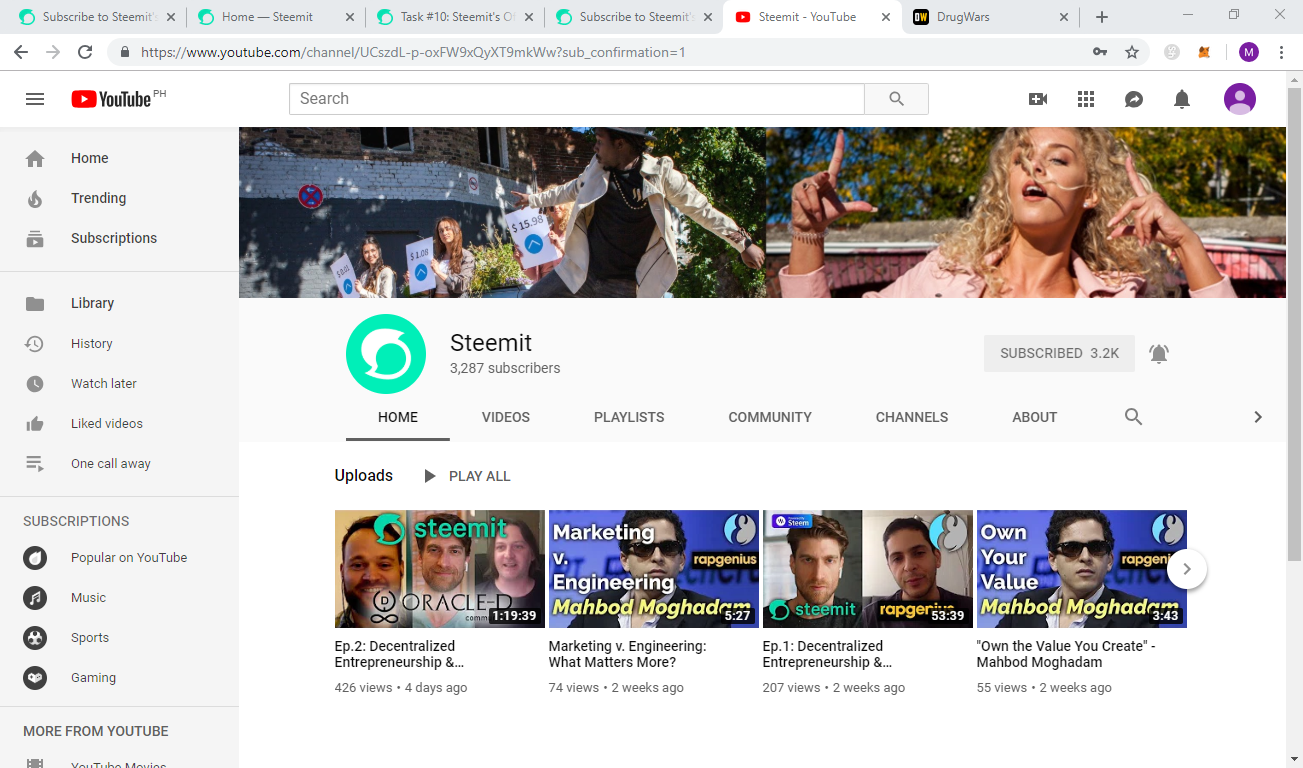The height and width of the screenshot is (768, 1303).
Task: Open Popular on YouTube subscription
Action: (120, 557)
